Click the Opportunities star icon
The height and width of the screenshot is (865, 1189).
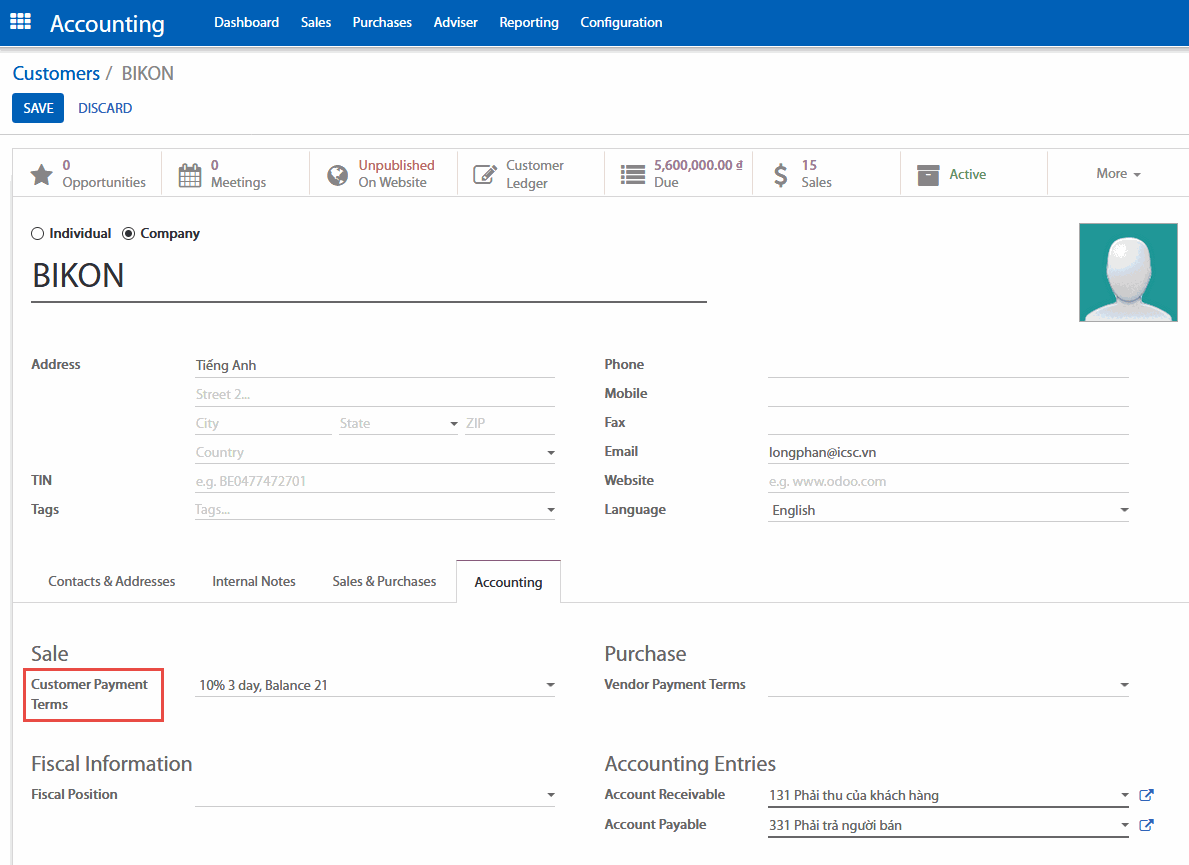[x=41, y=175]
